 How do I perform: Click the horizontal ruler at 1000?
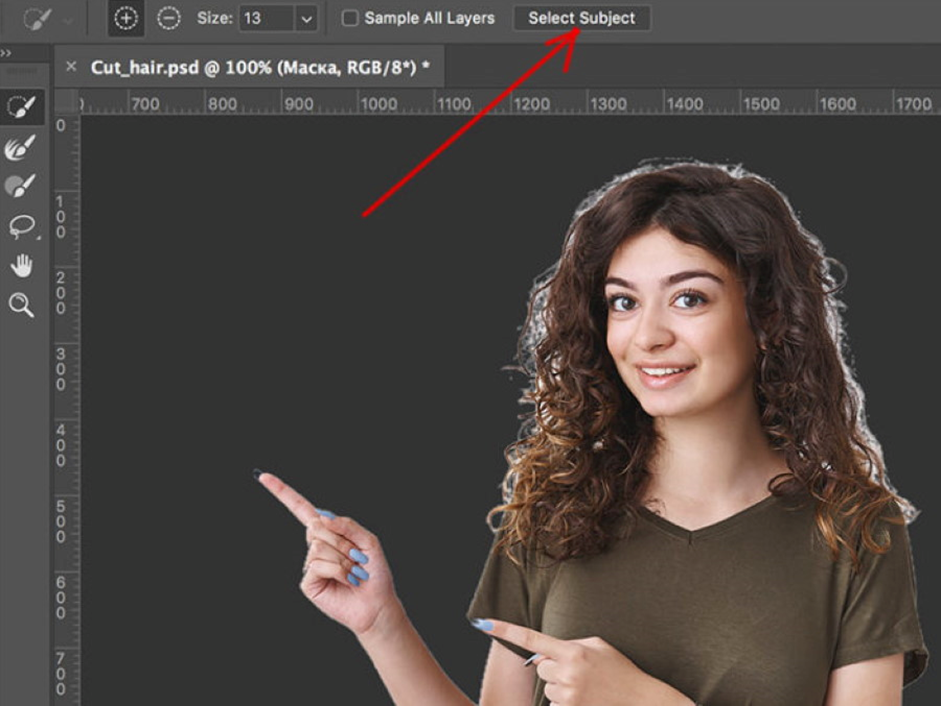tap(378, 104)
